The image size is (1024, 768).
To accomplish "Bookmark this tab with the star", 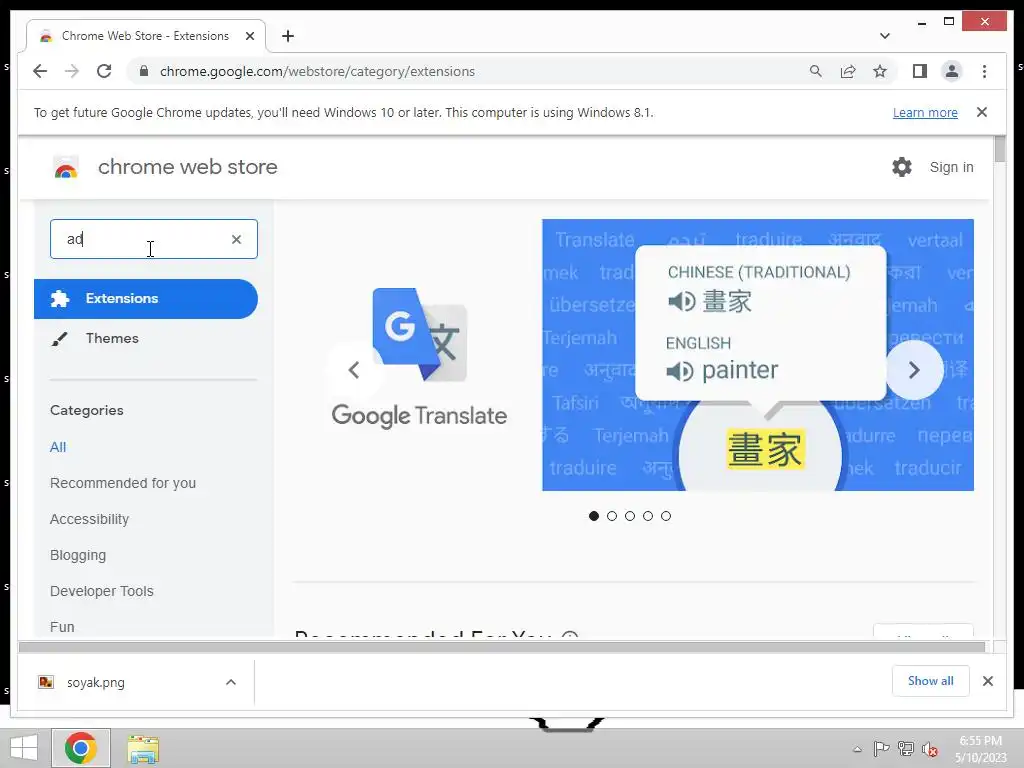I will [x=880, y=71].
